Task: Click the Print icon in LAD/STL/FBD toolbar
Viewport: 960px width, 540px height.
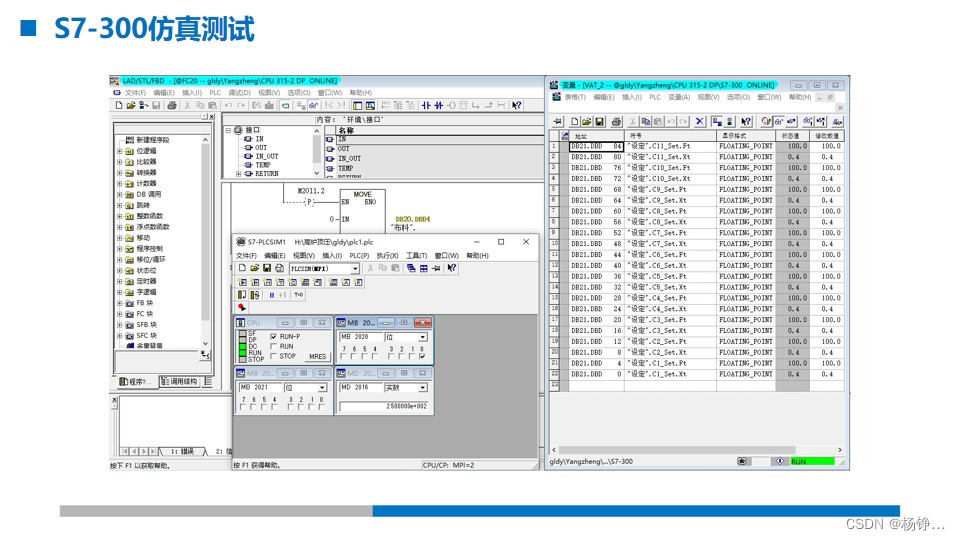Action: pos(172,105)
